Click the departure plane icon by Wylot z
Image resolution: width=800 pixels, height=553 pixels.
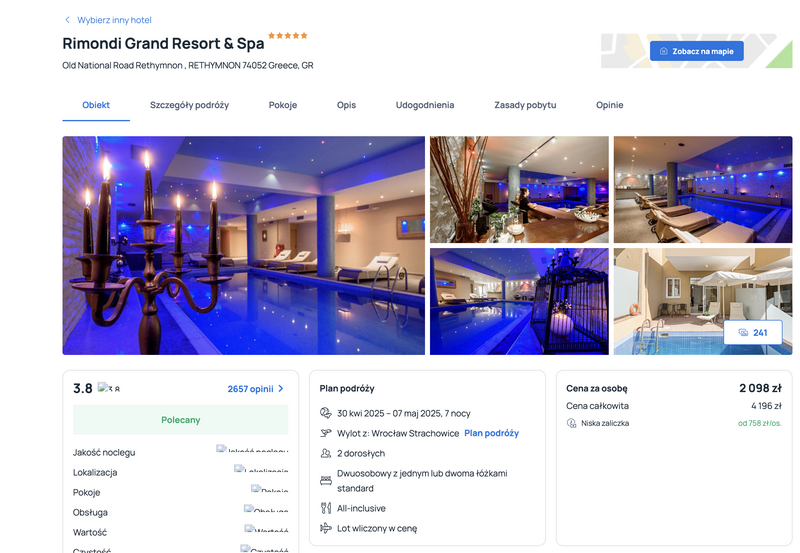point(326,433)
